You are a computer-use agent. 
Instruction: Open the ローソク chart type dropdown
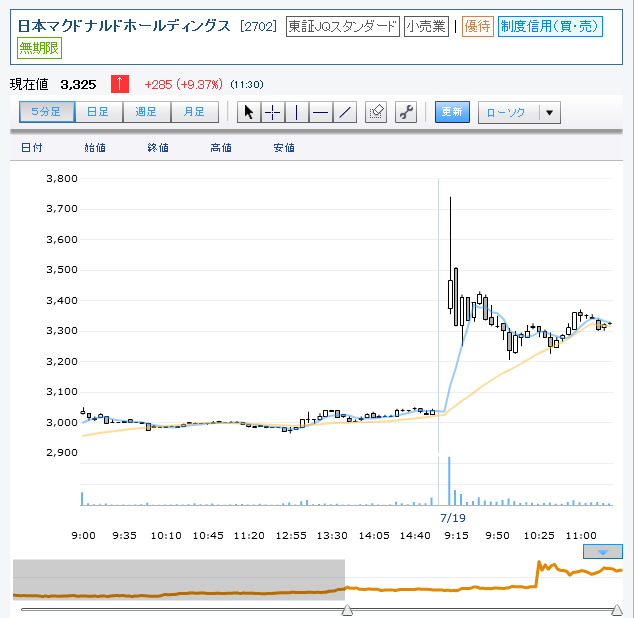[519, 113]
